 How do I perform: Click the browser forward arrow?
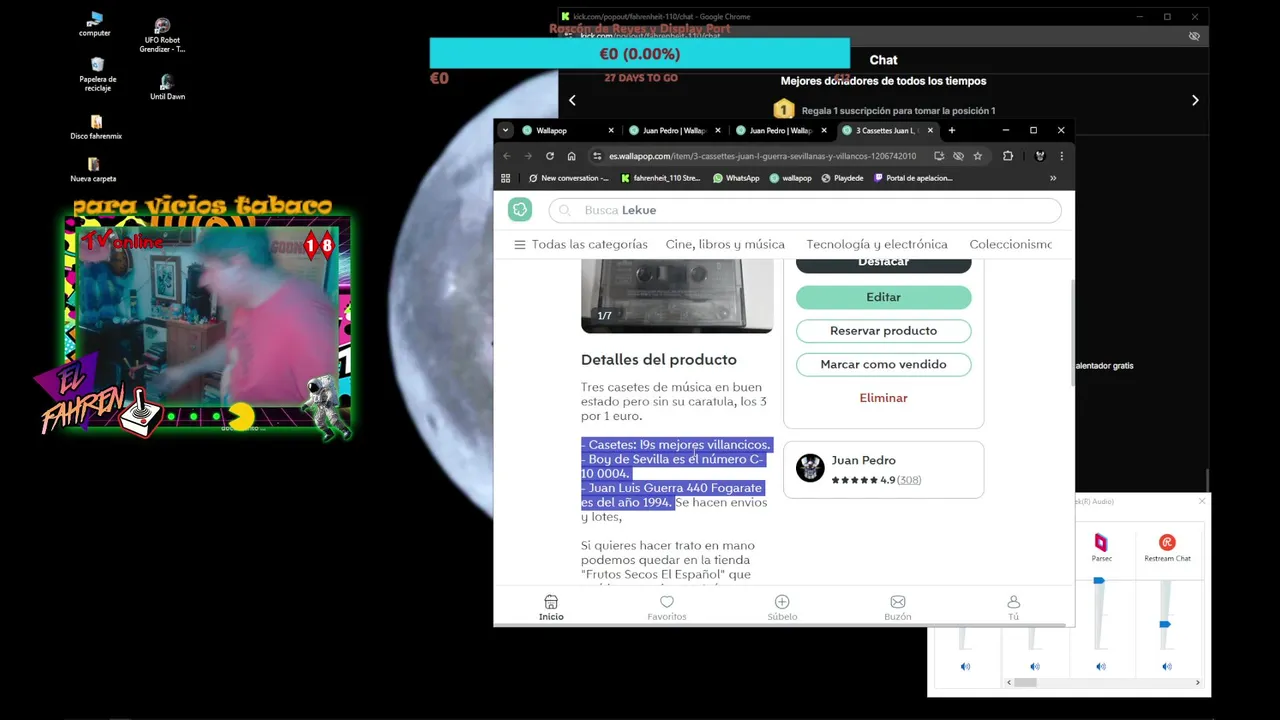[x=528, y=156]
